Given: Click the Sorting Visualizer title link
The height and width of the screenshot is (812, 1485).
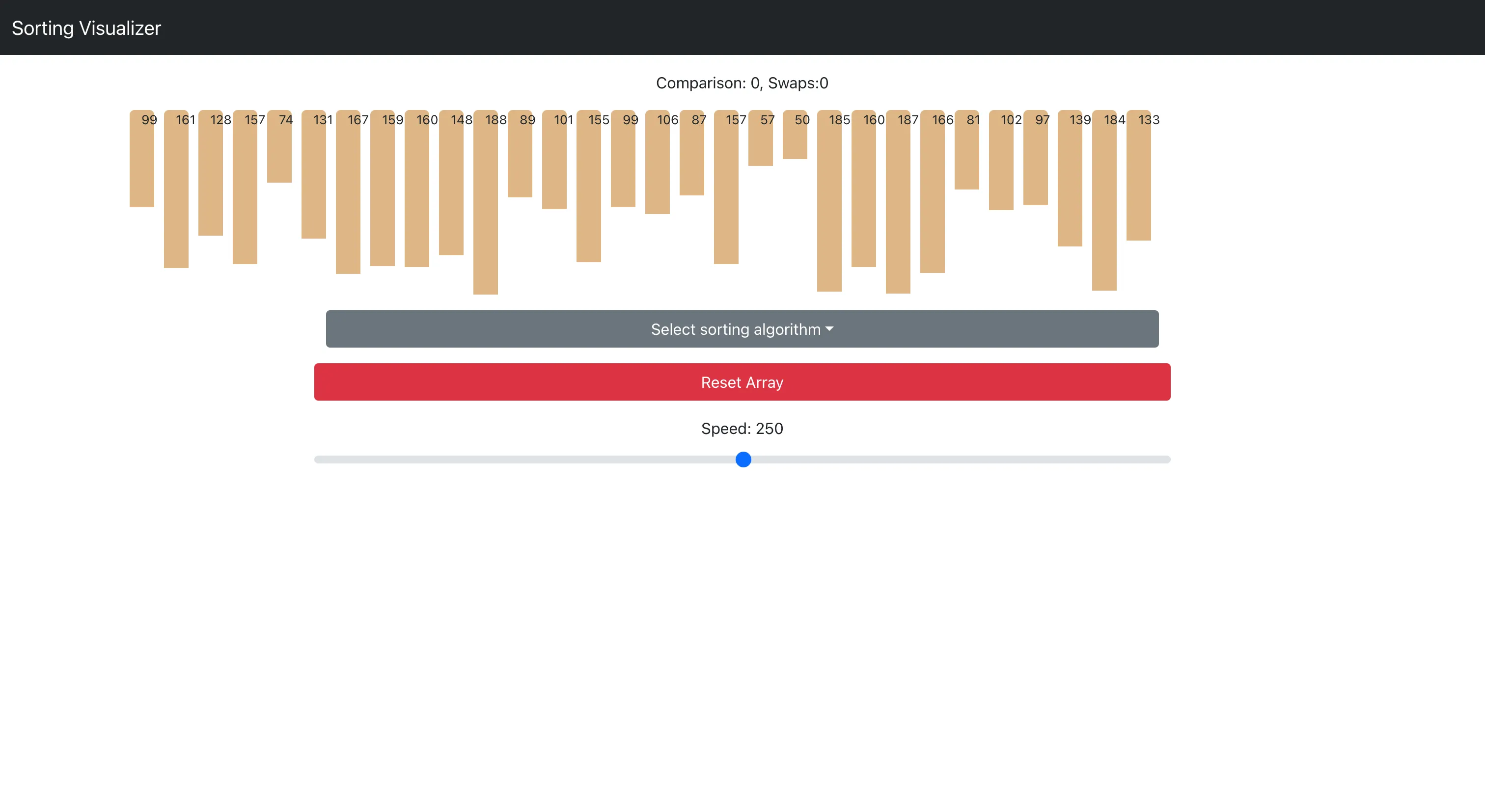Looking at the screenshot, I should click(86, 27).
